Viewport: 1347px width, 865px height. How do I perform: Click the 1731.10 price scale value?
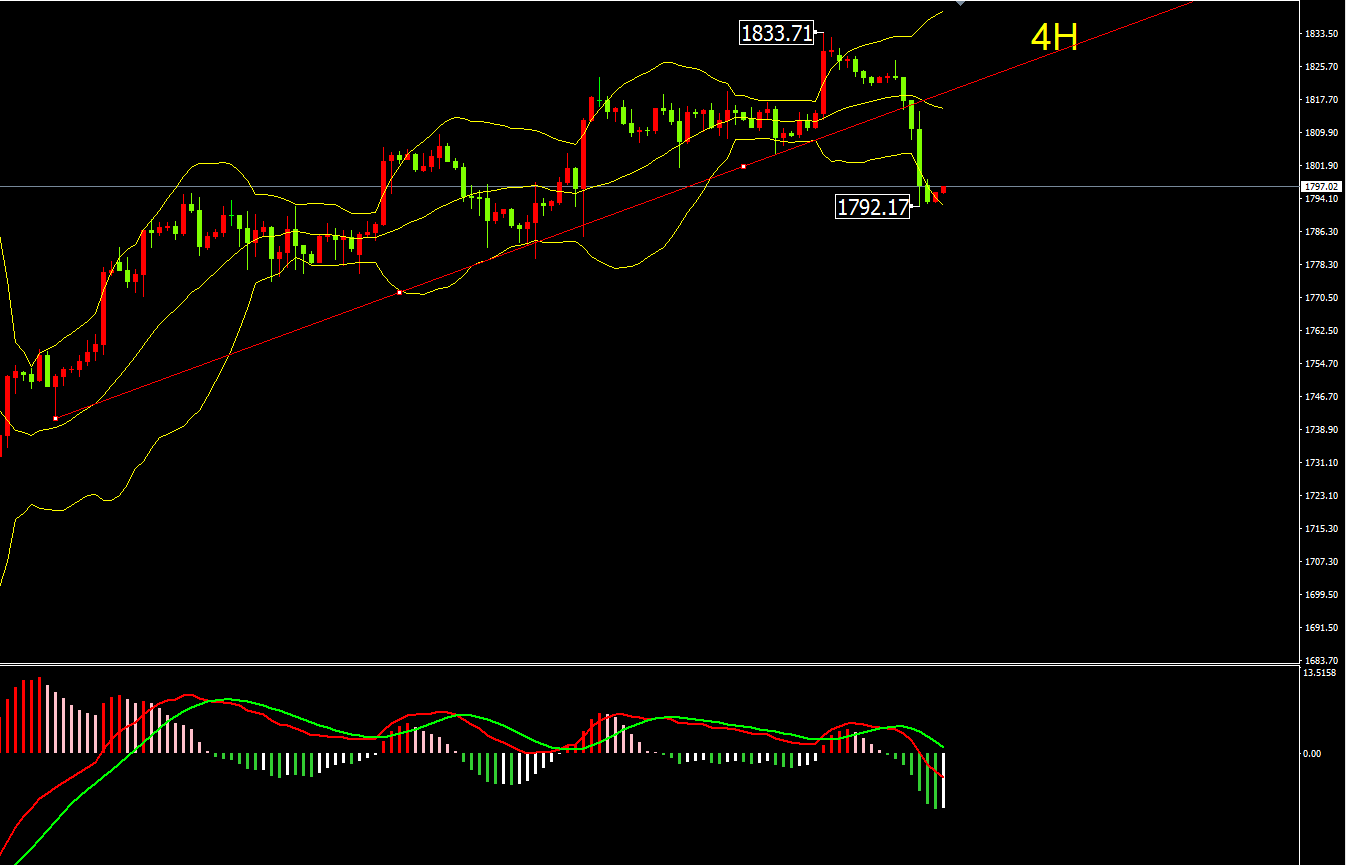(x=1321, y=463)
